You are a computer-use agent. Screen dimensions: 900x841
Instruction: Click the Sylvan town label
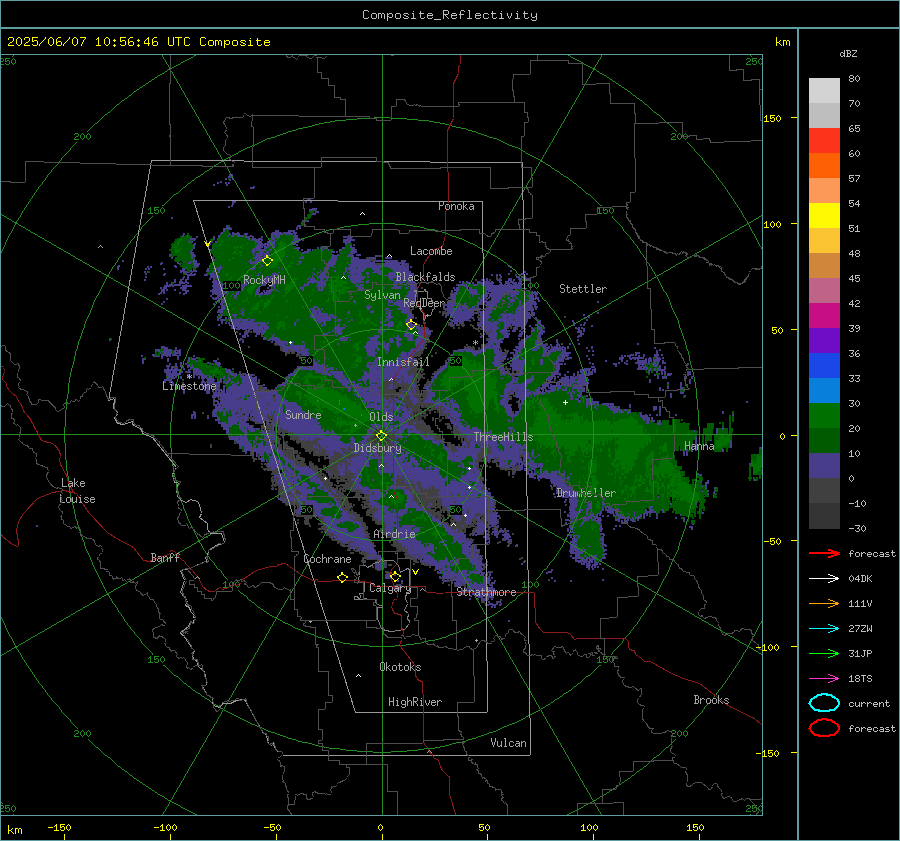click(382, 295)
